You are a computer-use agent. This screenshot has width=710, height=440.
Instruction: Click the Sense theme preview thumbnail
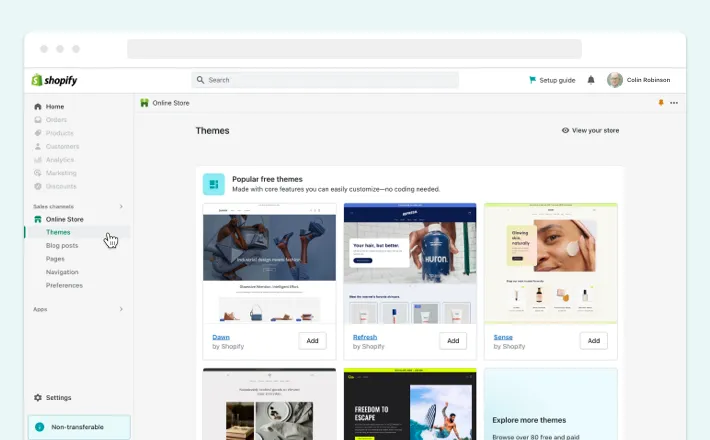point(551,263)
